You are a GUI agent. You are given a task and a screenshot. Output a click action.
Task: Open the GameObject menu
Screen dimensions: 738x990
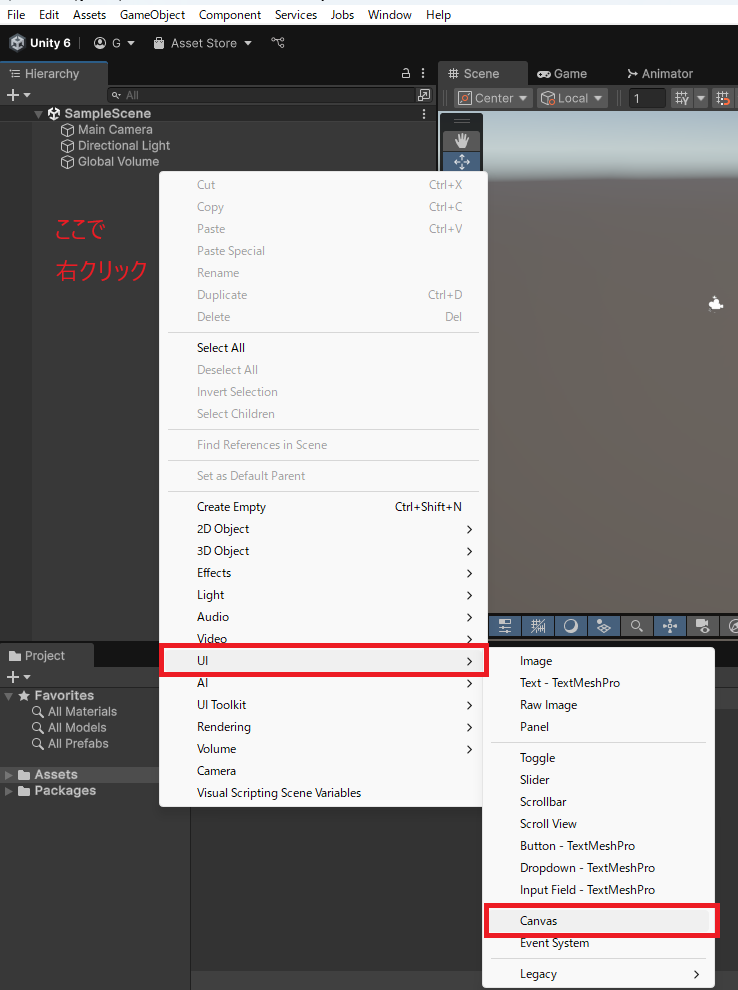(152, 15)
